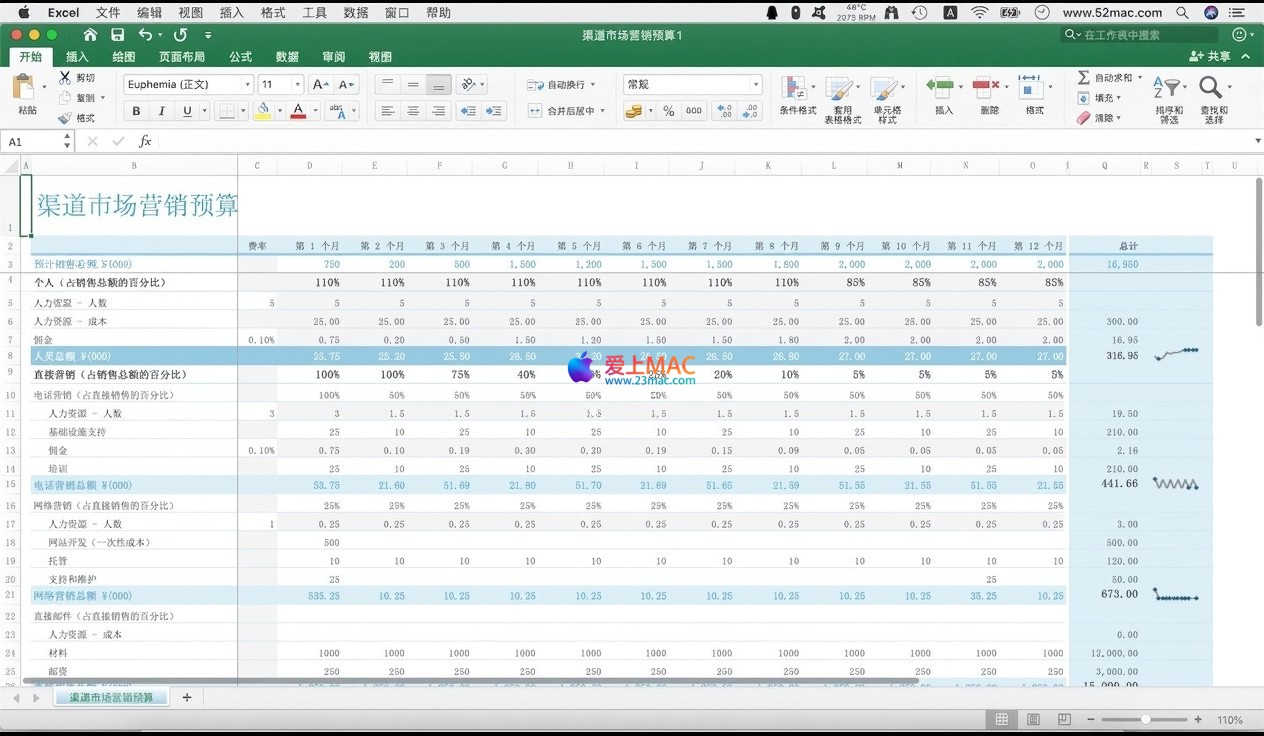The height and width of the screenshot is (736, 1264).
Task: Toggle bold formatting
Action: click(x=136, y=111)
